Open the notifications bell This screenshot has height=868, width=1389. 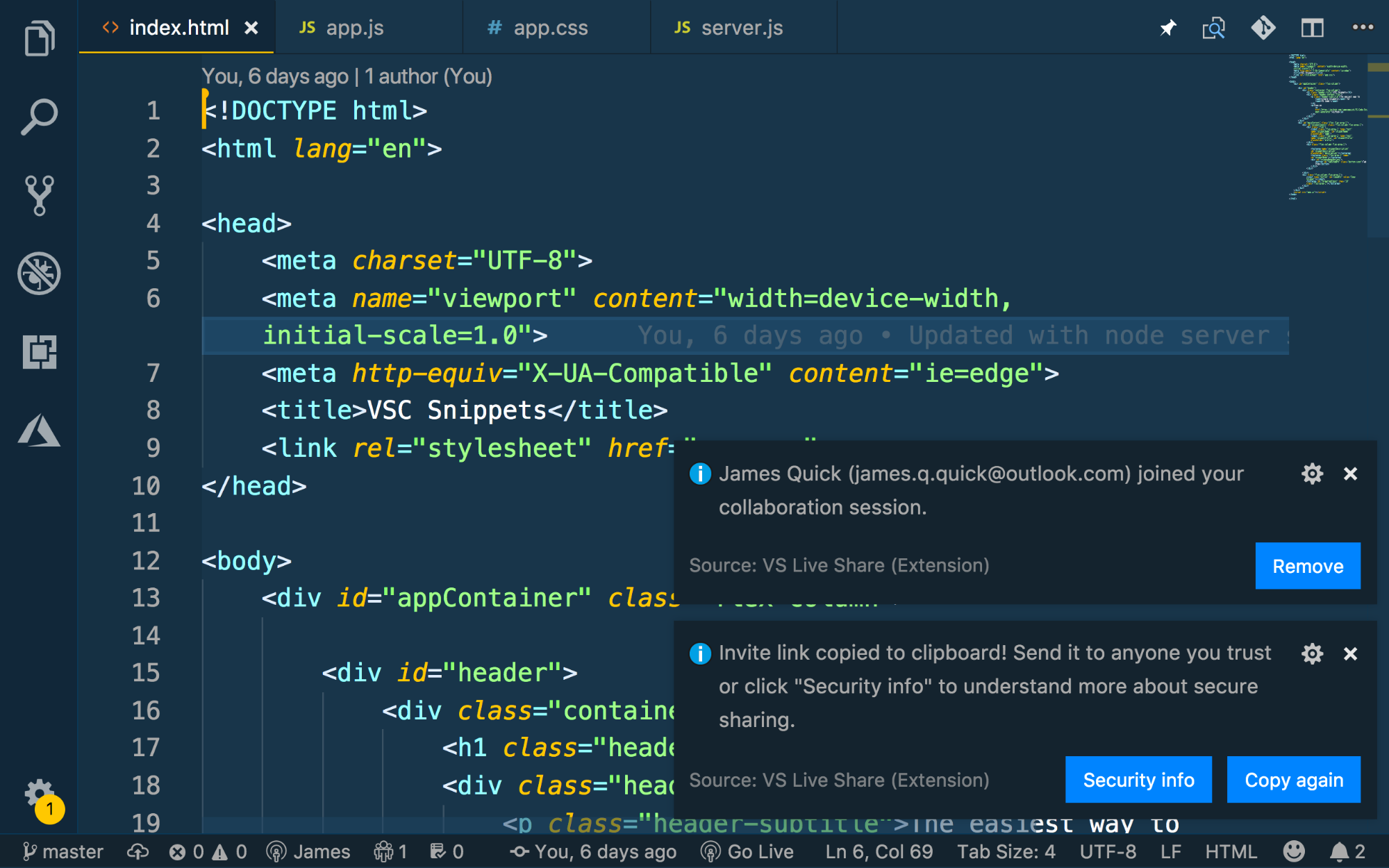tap(1338, 851)
